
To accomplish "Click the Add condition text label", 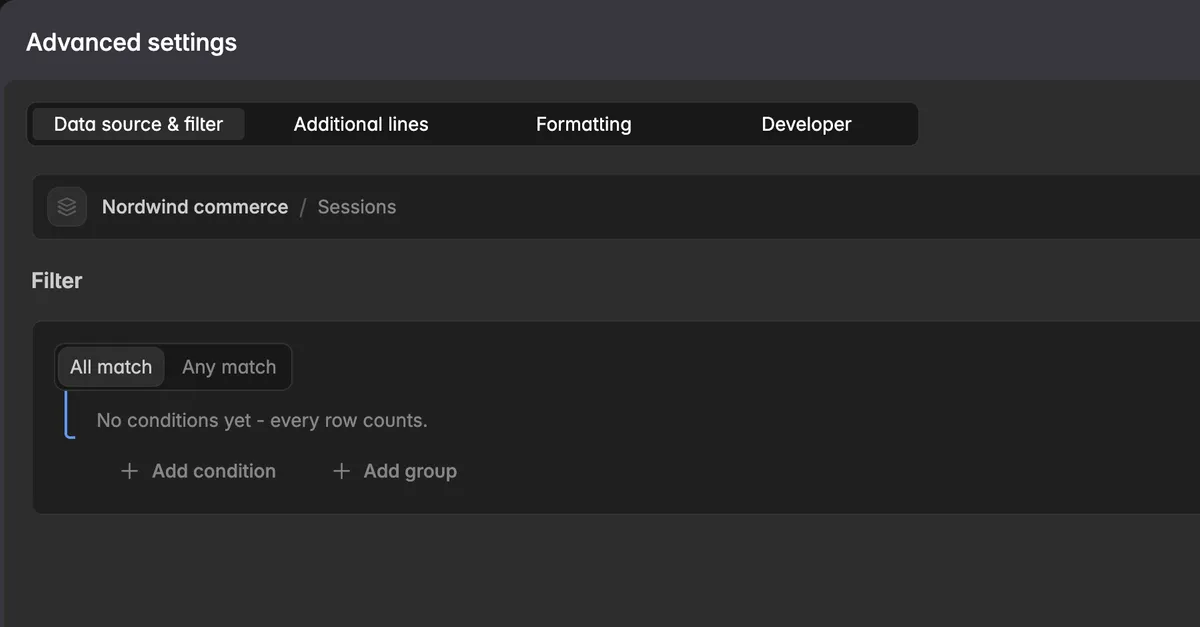I will pos(214,471).
